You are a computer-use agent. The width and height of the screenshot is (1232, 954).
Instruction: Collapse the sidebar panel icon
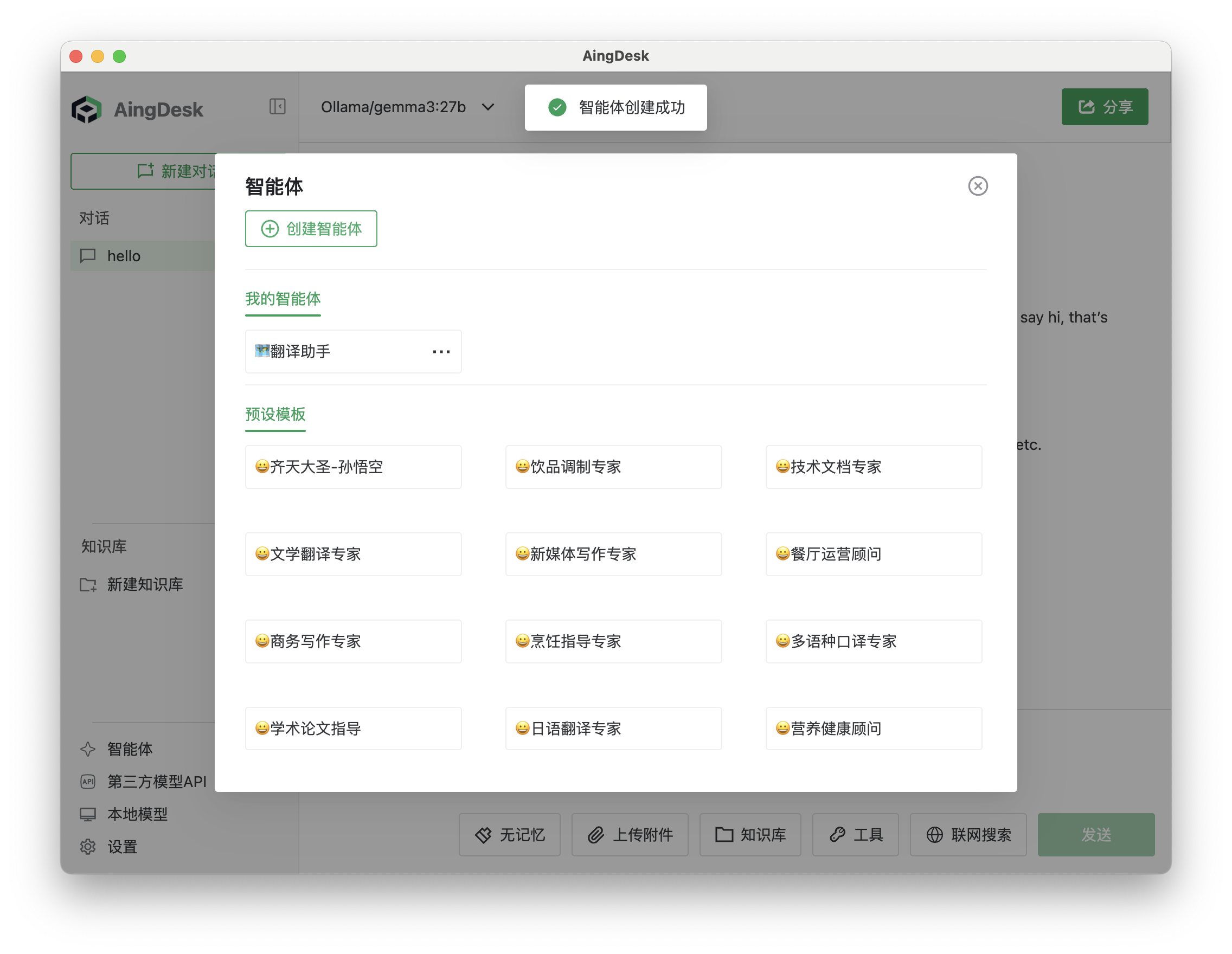[277, 107]
